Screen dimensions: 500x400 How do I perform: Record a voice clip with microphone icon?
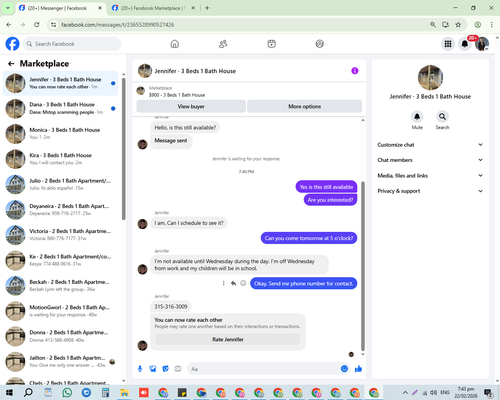click(140, 369)
